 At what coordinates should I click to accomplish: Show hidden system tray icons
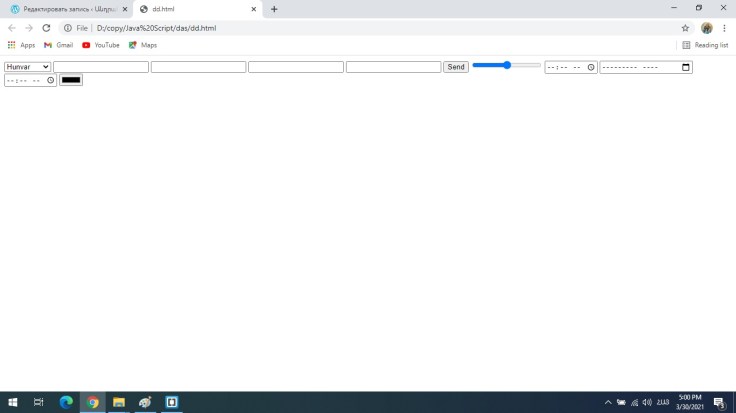(x=608, y=402)
